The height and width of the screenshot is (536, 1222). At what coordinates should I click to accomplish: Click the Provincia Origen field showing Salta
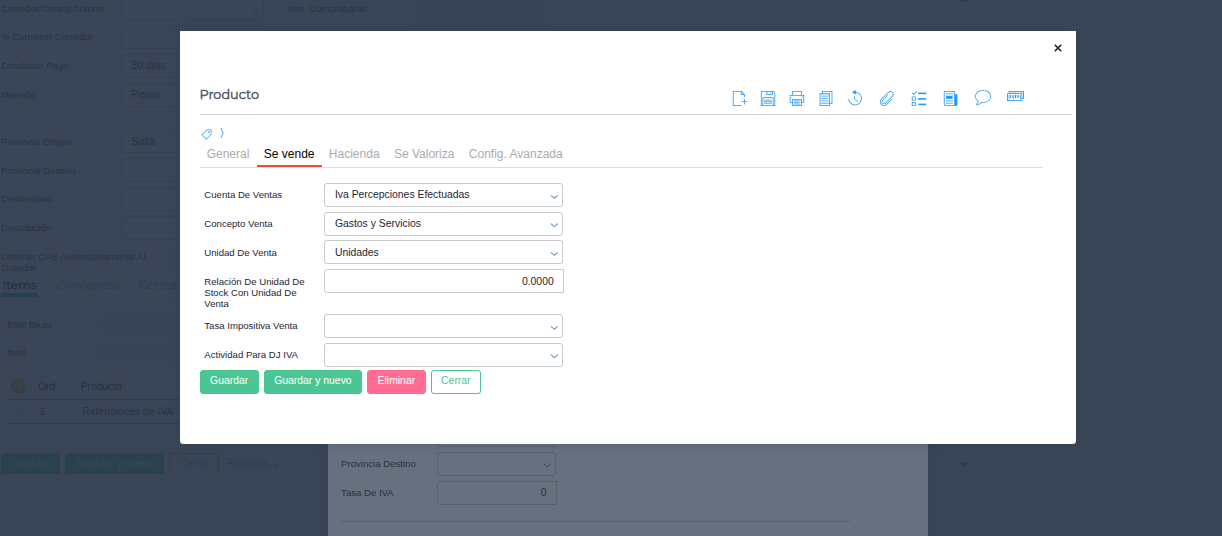click(150, 142)
